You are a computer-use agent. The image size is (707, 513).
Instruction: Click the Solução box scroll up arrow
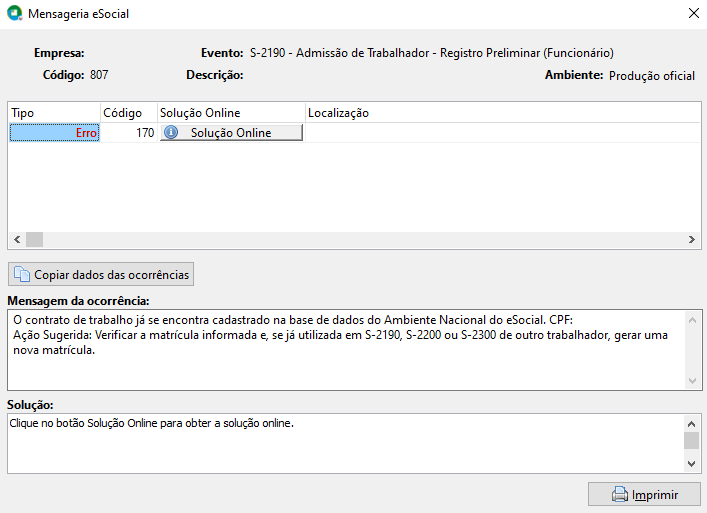(692, 424)
